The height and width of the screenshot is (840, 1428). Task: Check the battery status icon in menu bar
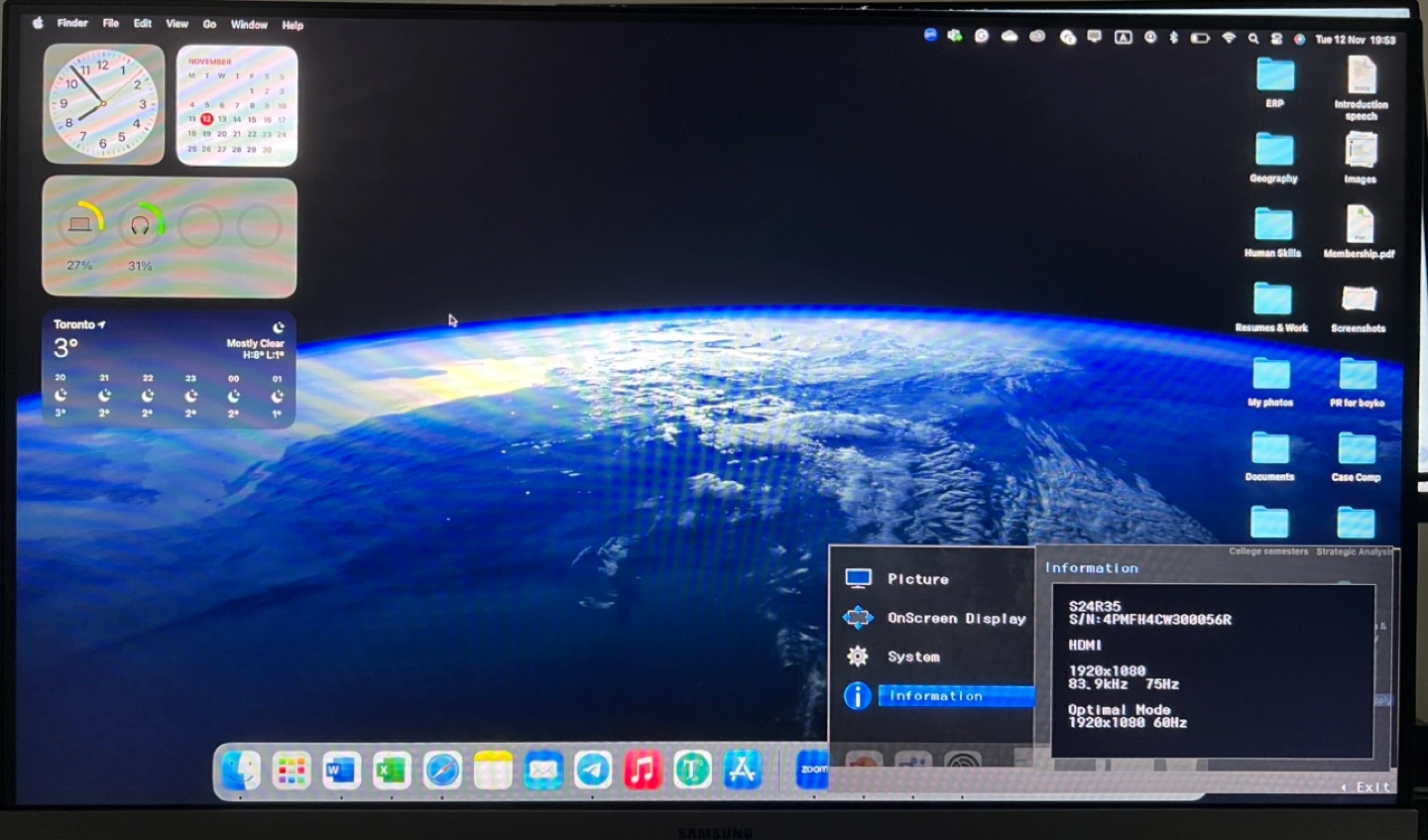point(1200,39)
